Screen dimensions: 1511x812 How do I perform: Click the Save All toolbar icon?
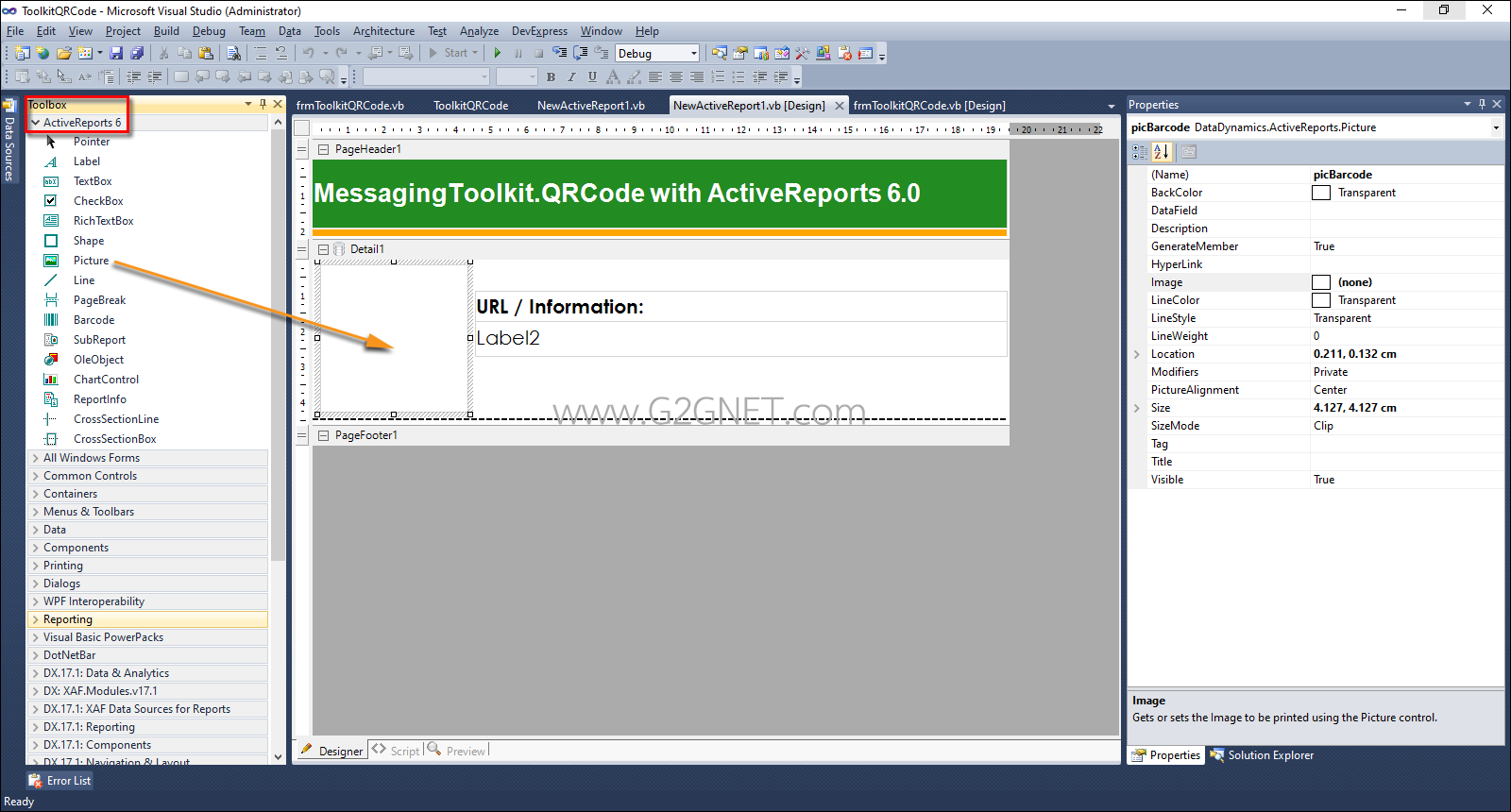[137, 53]
